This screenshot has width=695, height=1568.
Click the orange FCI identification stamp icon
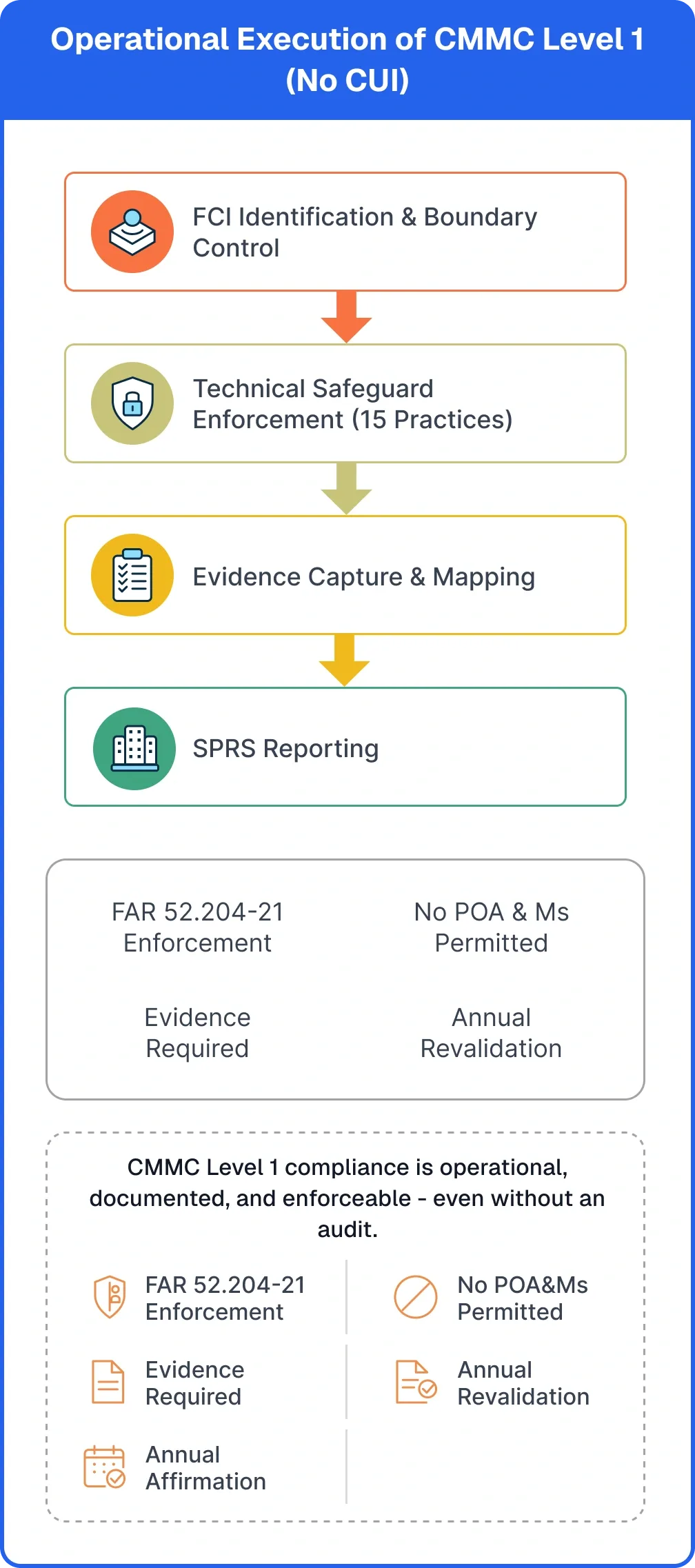click(132, 232)
